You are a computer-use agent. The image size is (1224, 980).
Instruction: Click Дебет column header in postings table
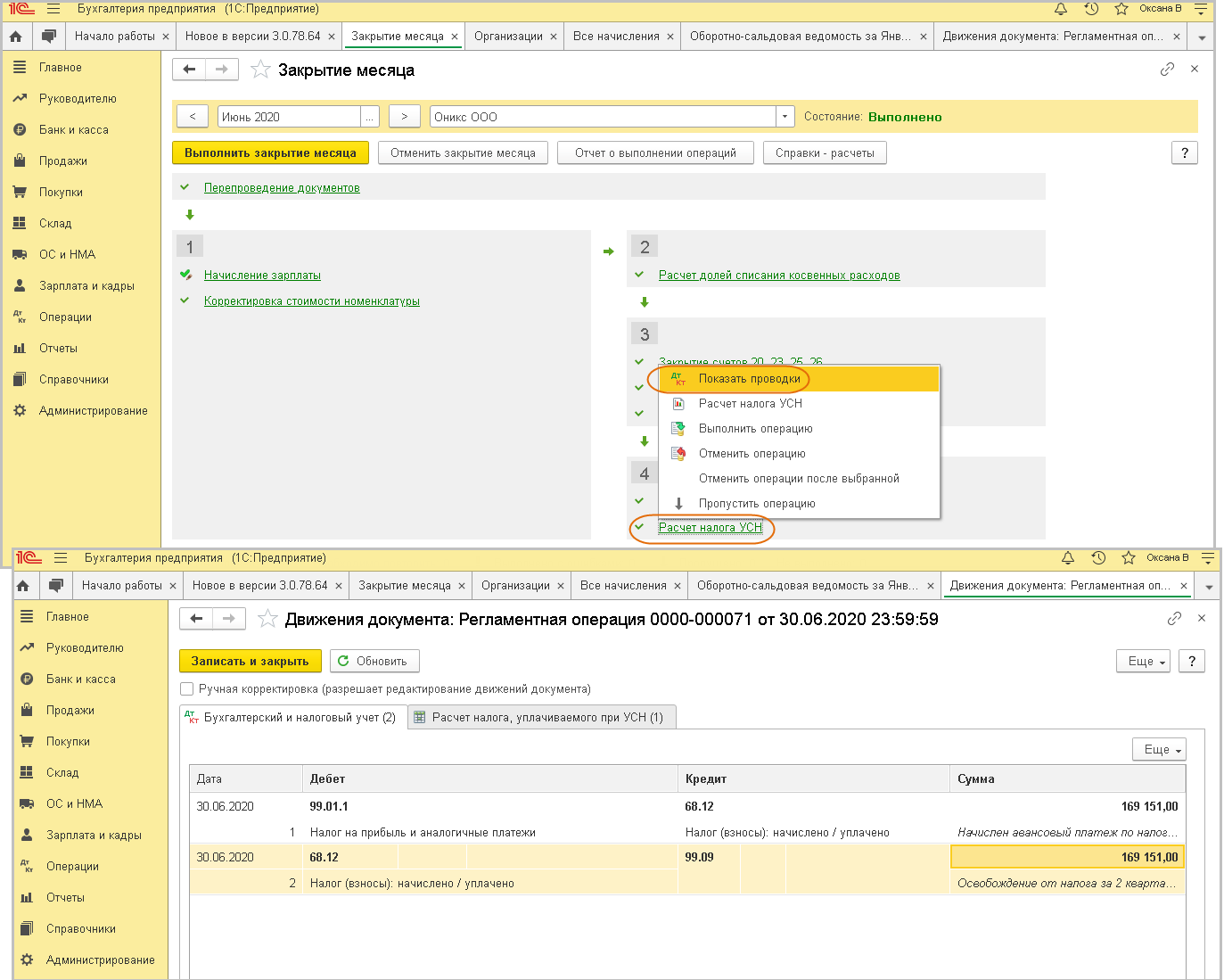coord(490,779)
